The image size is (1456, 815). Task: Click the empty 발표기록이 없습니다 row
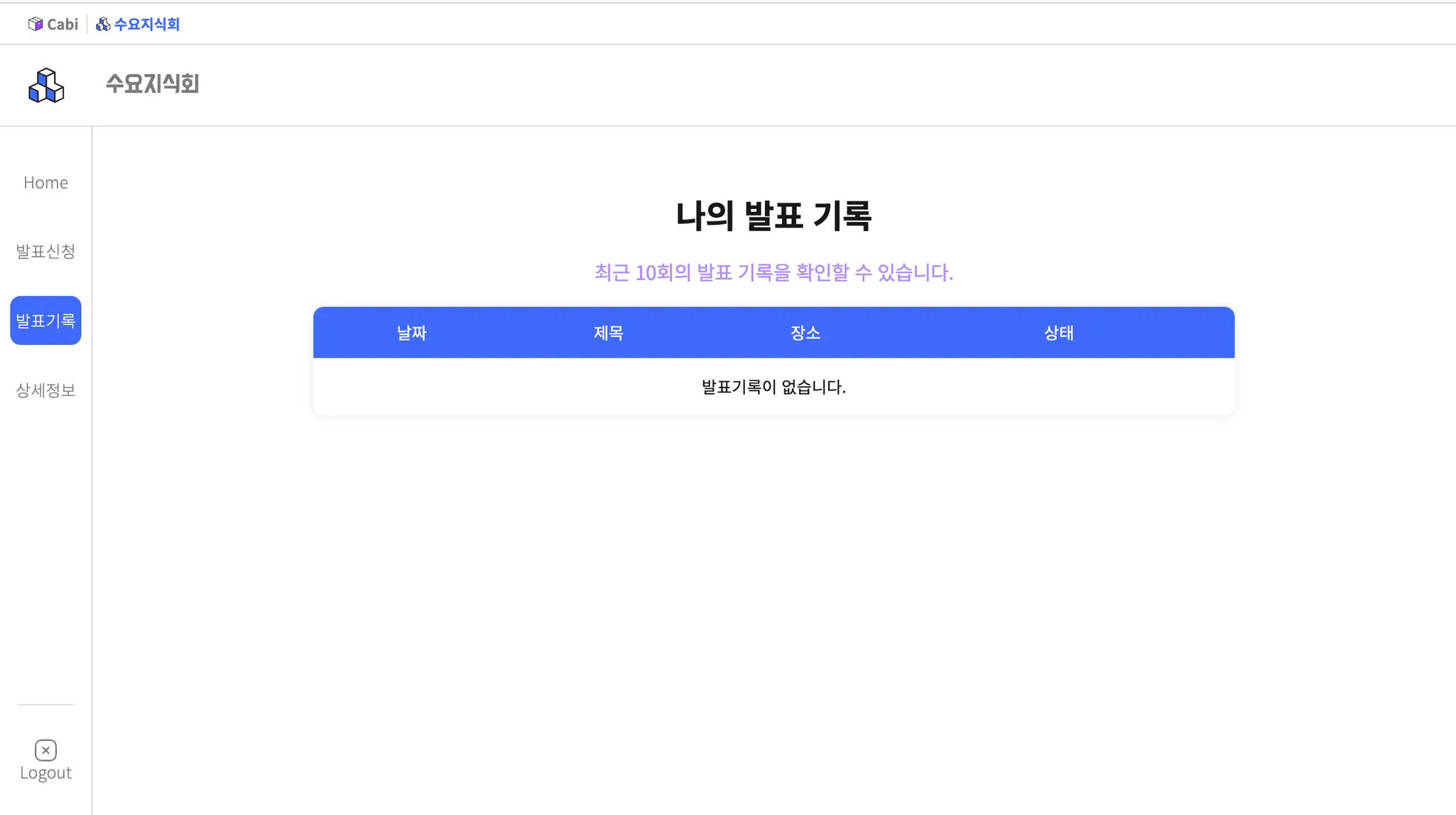[x=773, y=387]
